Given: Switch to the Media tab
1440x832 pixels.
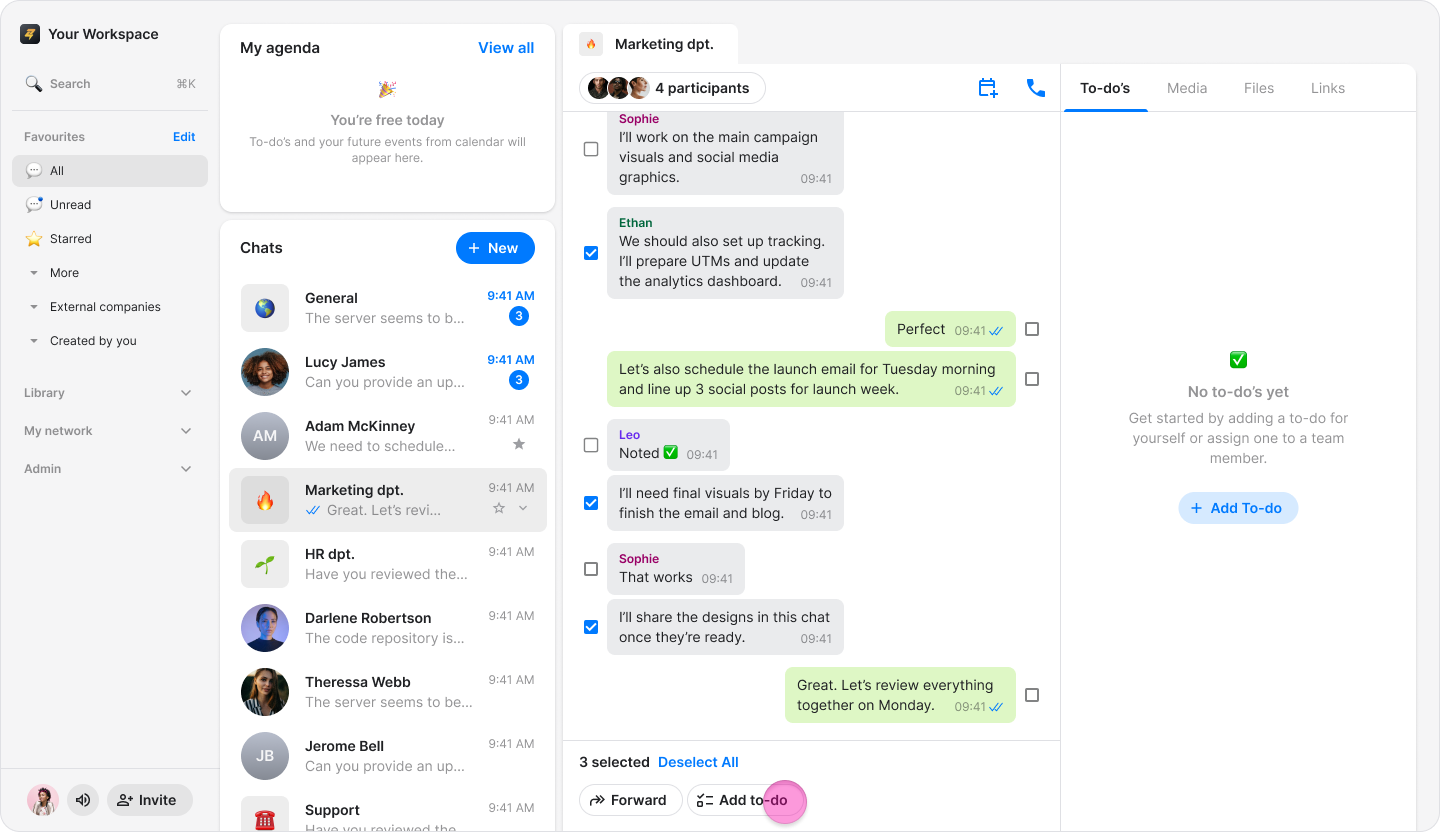Looking at the screenshot, I should coord(1187,88).
